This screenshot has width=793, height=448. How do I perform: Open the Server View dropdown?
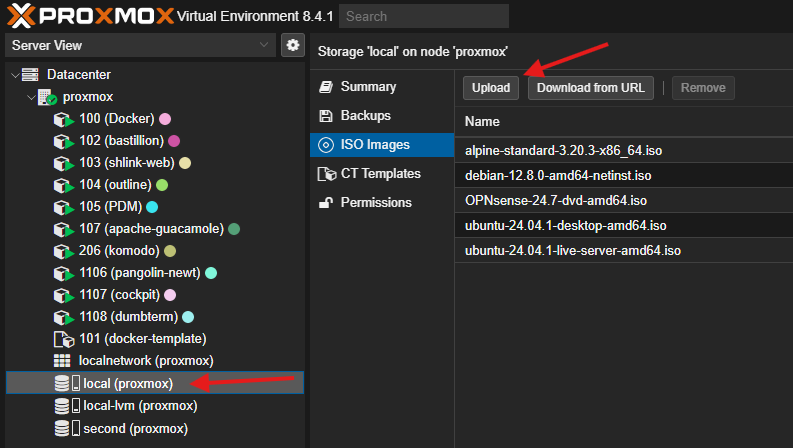click(141, 46)
